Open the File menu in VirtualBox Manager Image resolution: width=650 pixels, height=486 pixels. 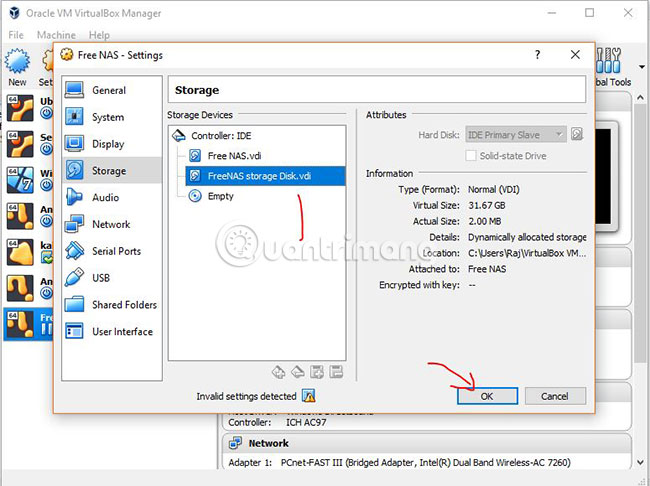point(16,35)
